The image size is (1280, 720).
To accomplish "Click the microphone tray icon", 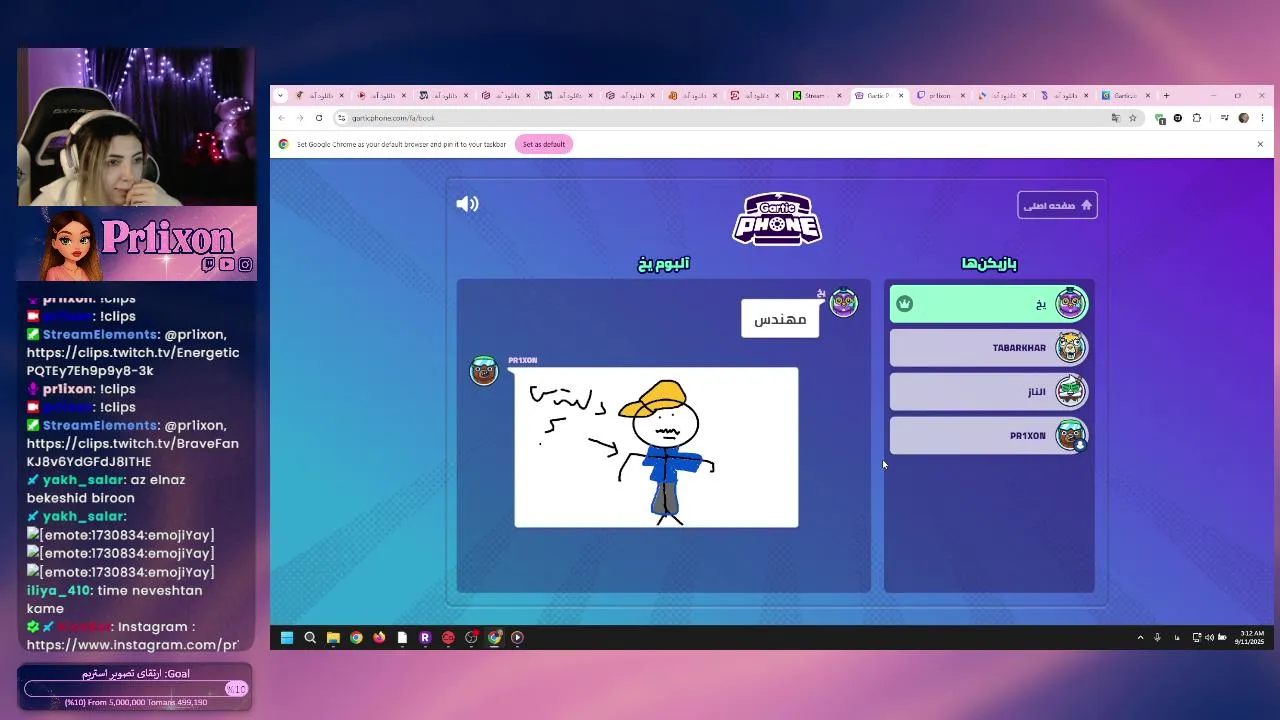I will [1157, 637].
